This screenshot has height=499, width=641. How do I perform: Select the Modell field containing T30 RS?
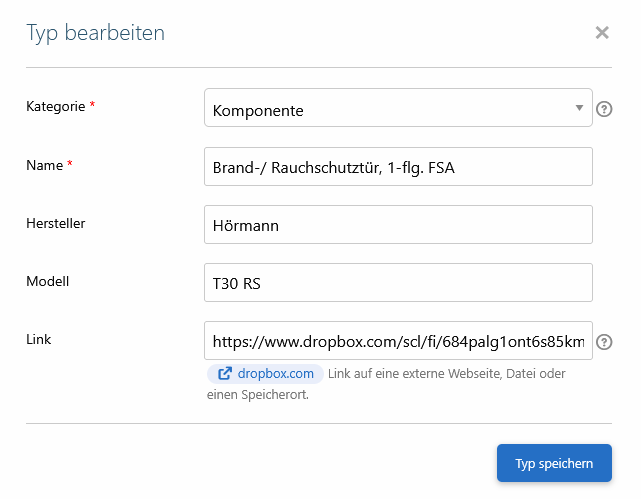397,283
